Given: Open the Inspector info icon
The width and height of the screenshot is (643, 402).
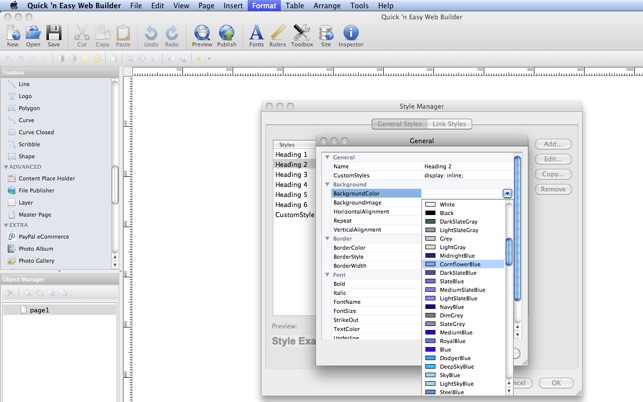Looking at the screenshot, I should pos(350,35).
